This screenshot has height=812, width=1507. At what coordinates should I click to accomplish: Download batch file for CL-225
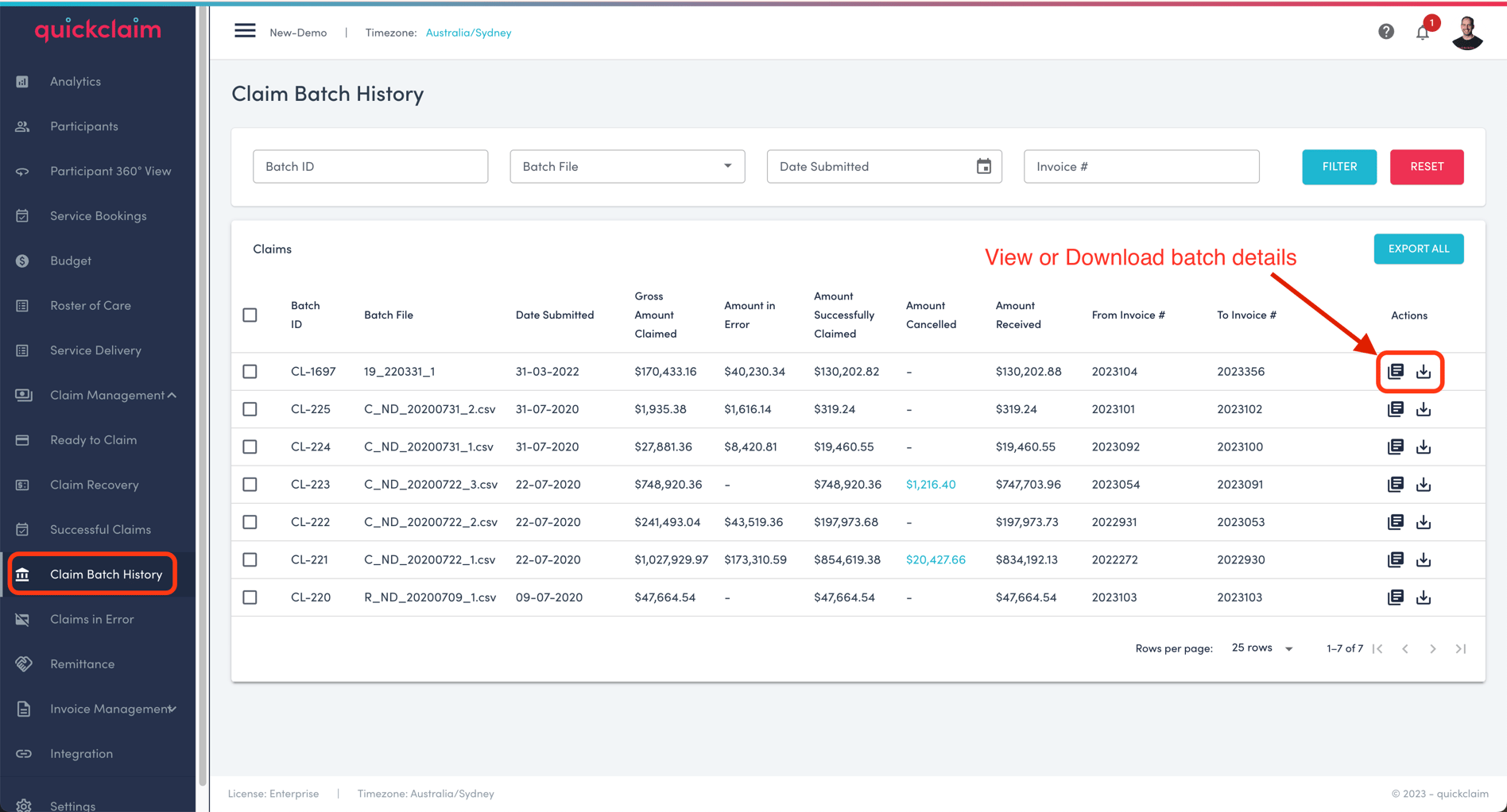coord(1424,408)
